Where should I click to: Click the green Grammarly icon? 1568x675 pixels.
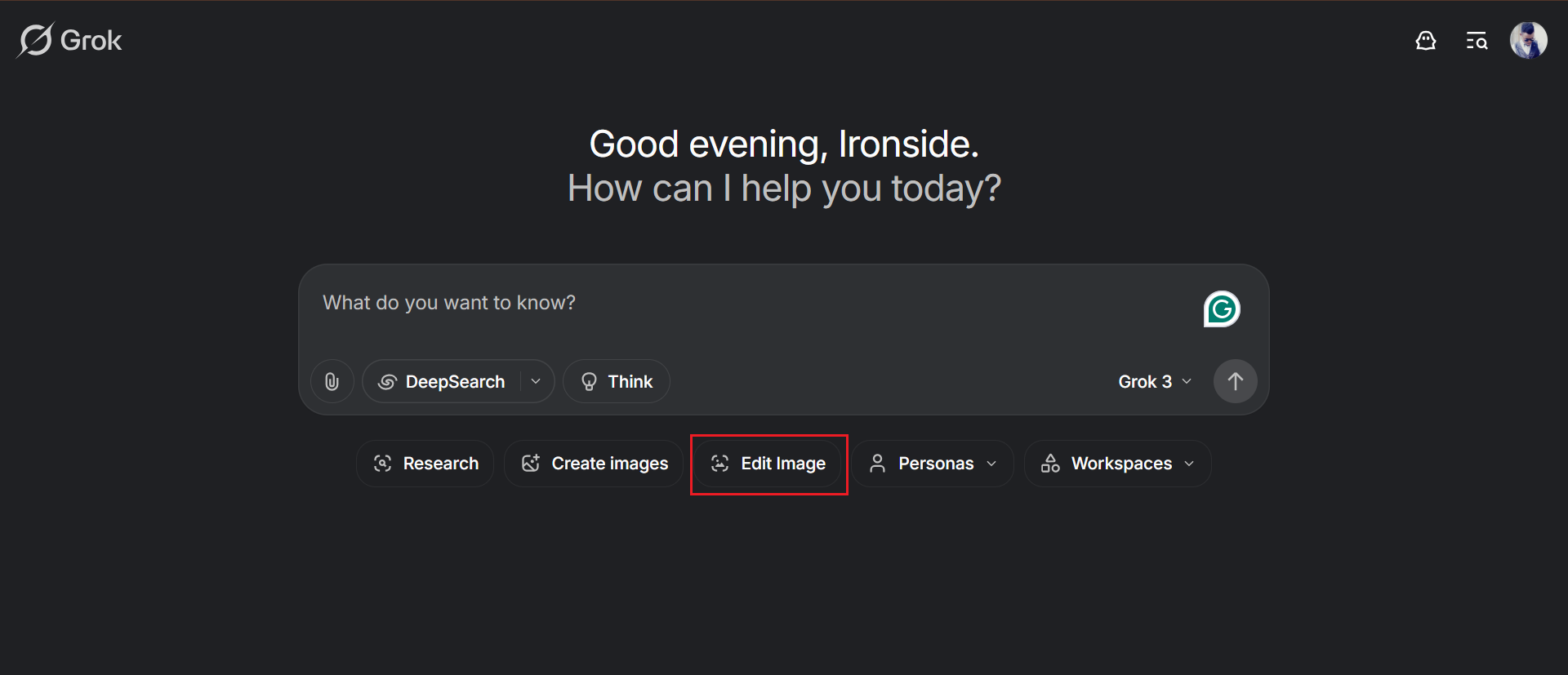tap(1222, 309)
